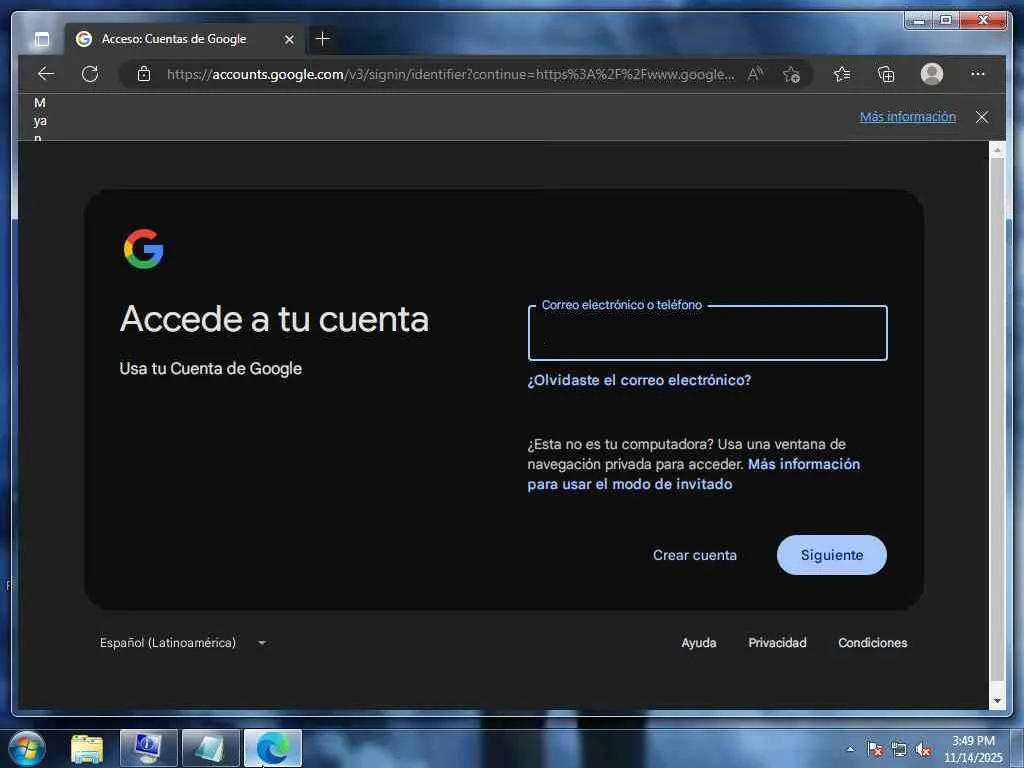This screenshot has width=1024, height=768.
Task: Open the Condiciones link
Action: [x=872, y=643]
